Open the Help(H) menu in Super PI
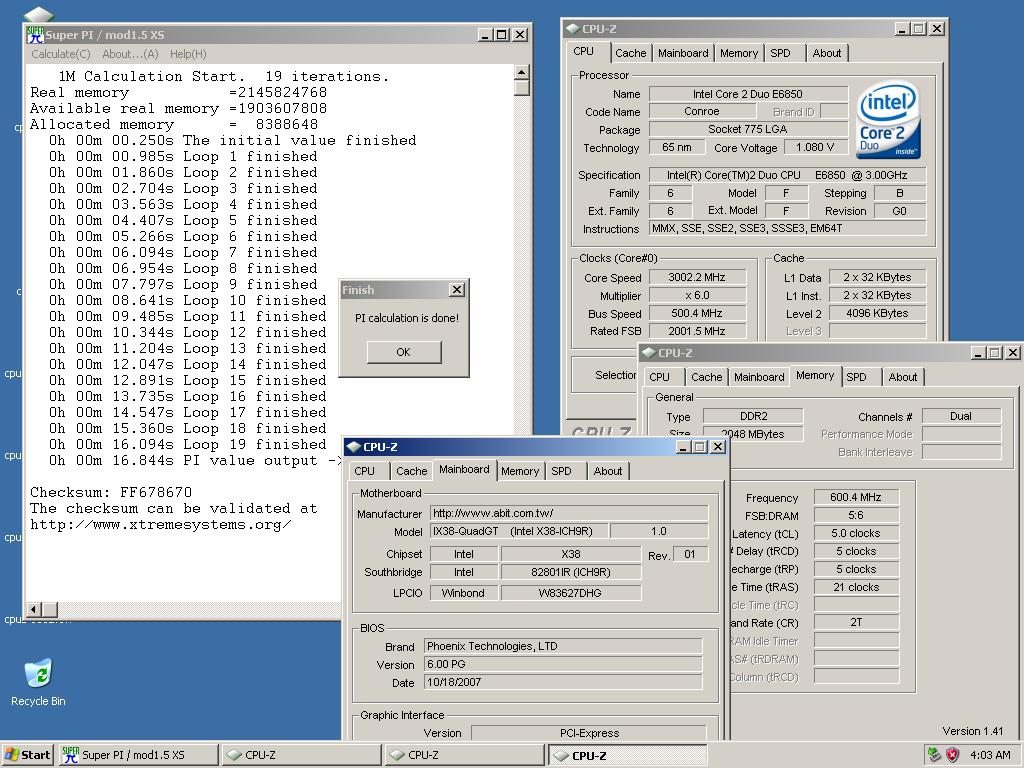The height and width of the screenshot is (768, 1024). pyautogui.click(x=188, y=54)
